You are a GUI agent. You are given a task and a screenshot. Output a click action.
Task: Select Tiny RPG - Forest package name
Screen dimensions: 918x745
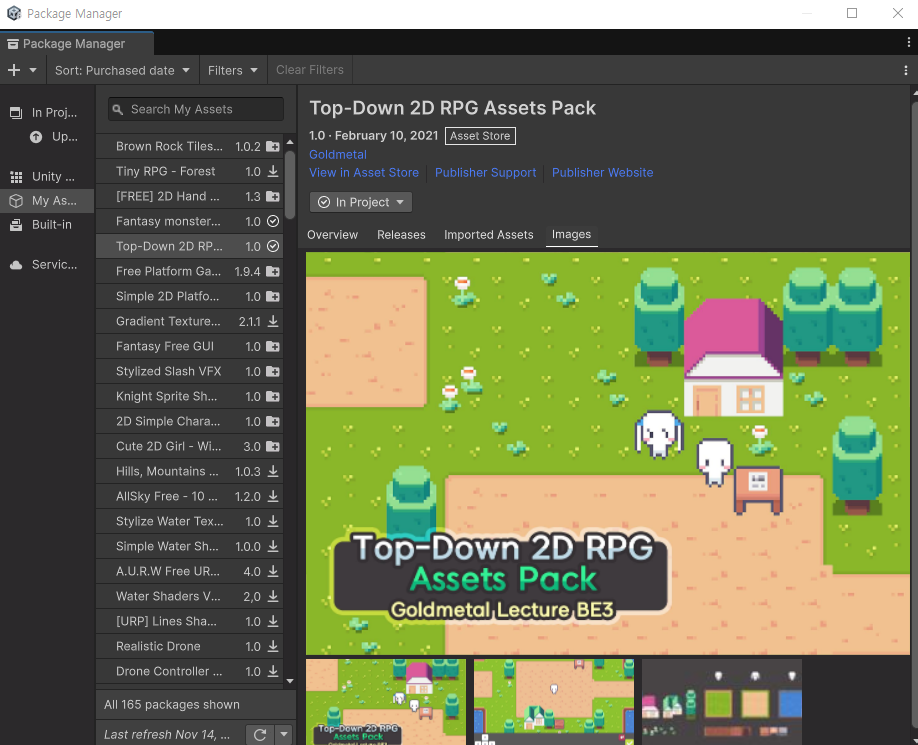click(x=166, y=171)
